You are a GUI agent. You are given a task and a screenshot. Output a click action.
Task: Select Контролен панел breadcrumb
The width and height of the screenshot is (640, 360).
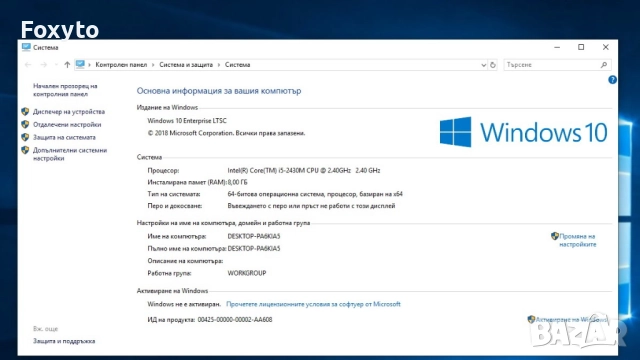point(121,65)
